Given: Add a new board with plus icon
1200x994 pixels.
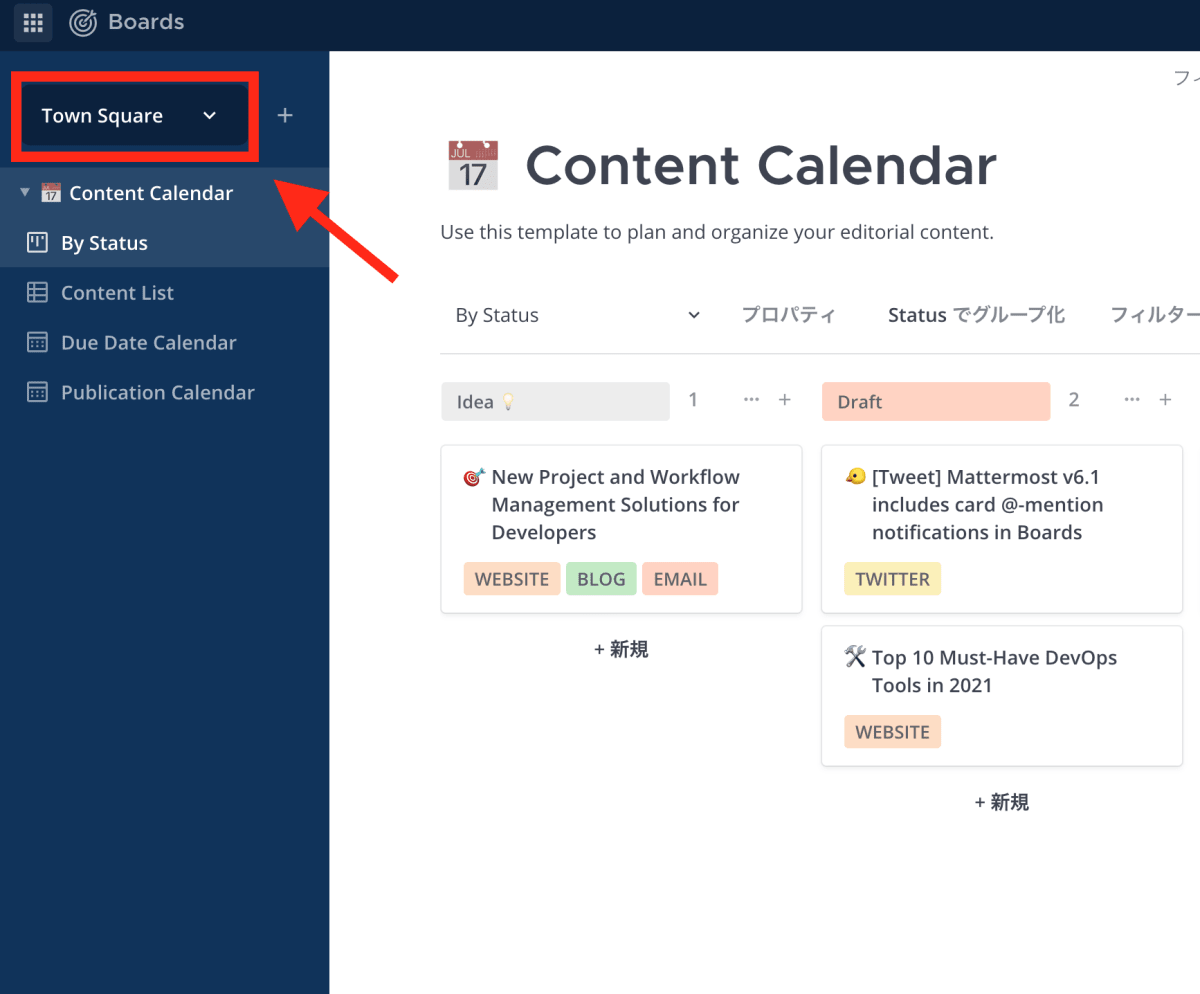Looking at the screenshot, I should tap(285, 116).
